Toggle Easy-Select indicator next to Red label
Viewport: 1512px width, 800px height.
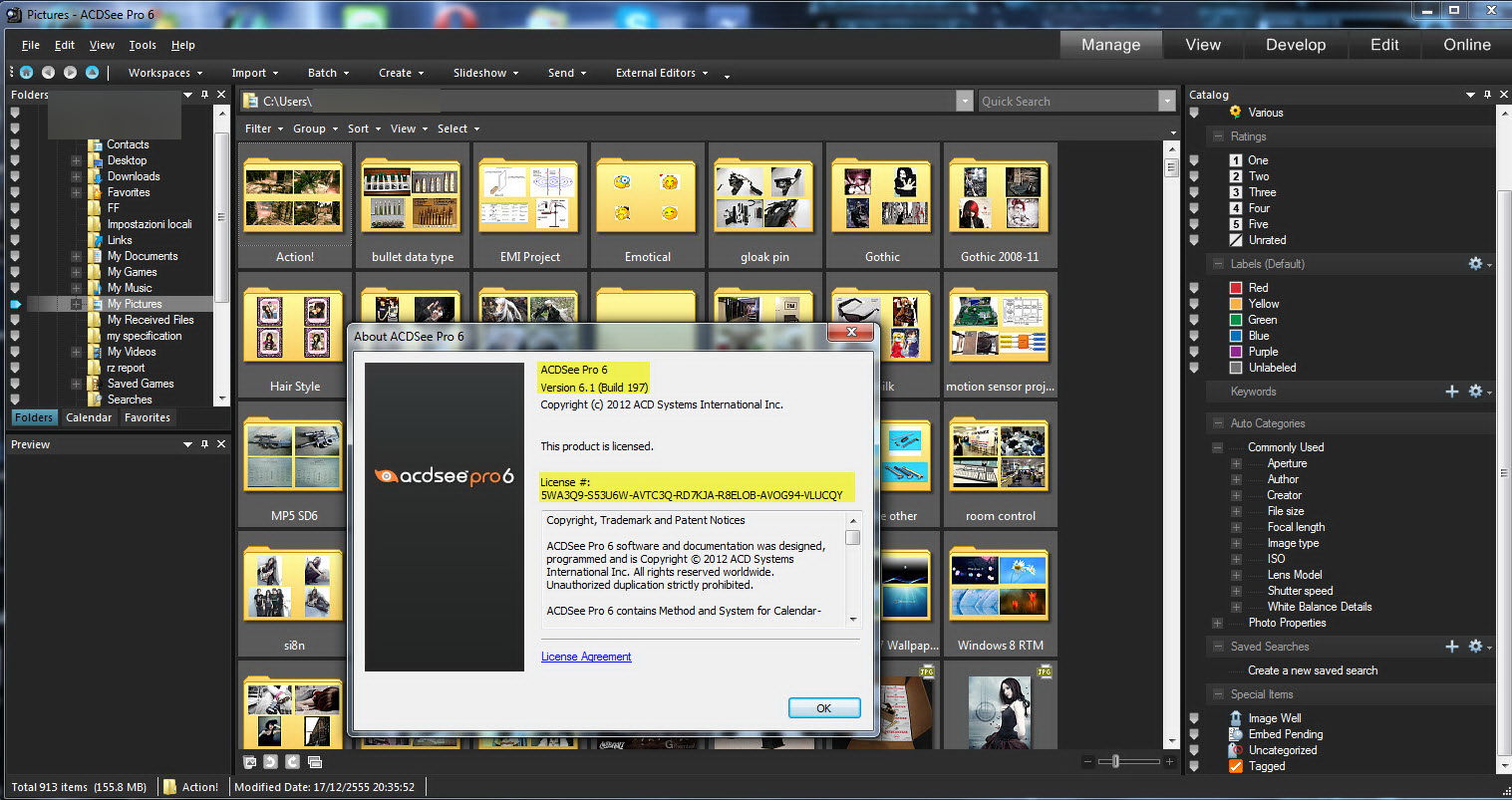pyautogui.click(x=1194, y=288)
